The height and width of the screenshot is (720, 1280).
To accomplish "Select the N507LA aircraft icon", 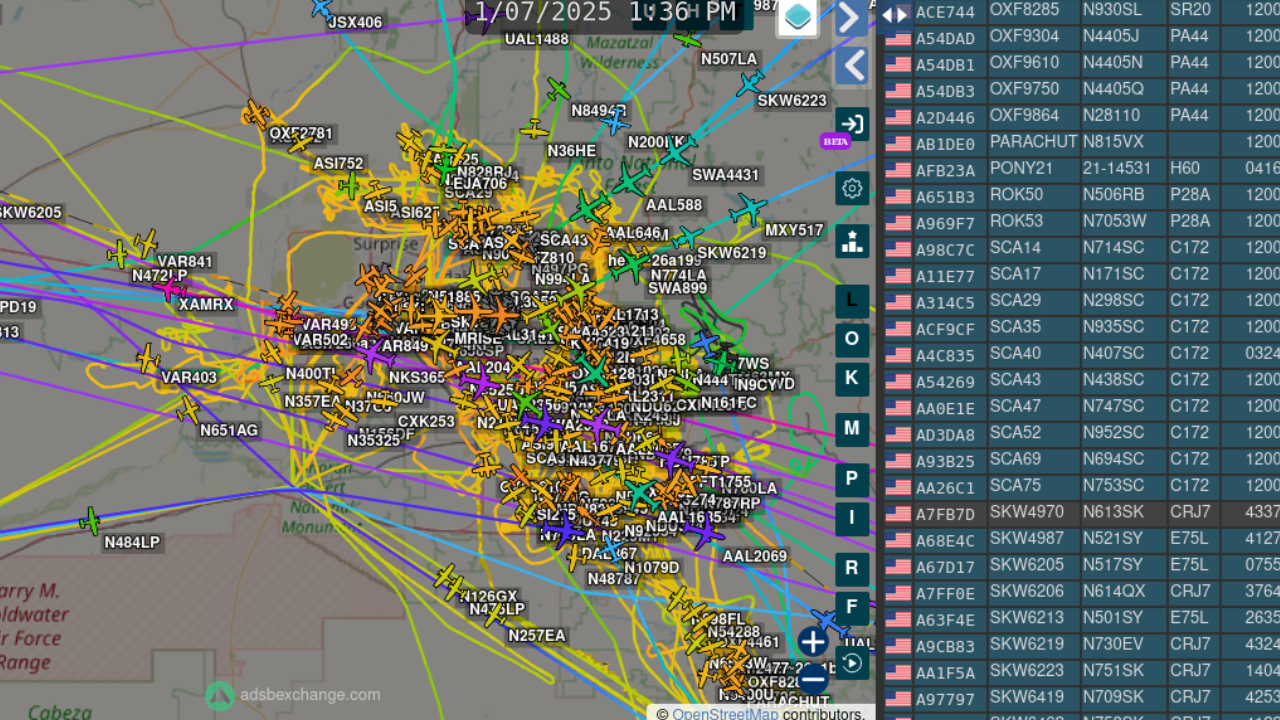I will tap(687, 39).
